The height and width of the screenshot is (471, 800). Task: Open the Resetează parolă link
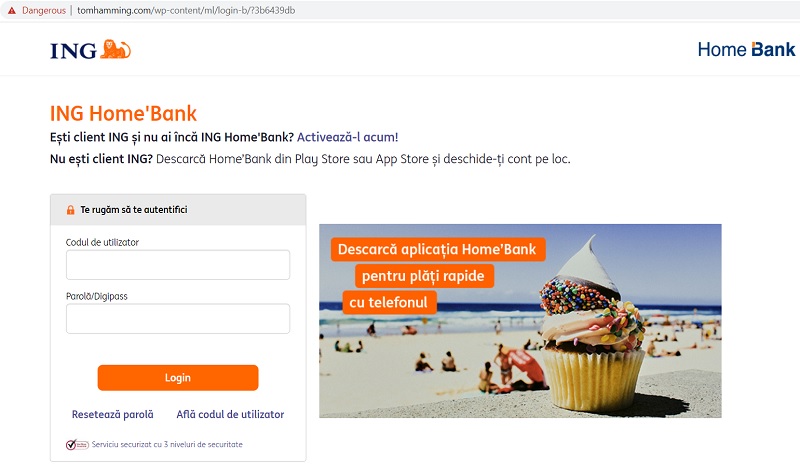point(112,414)
